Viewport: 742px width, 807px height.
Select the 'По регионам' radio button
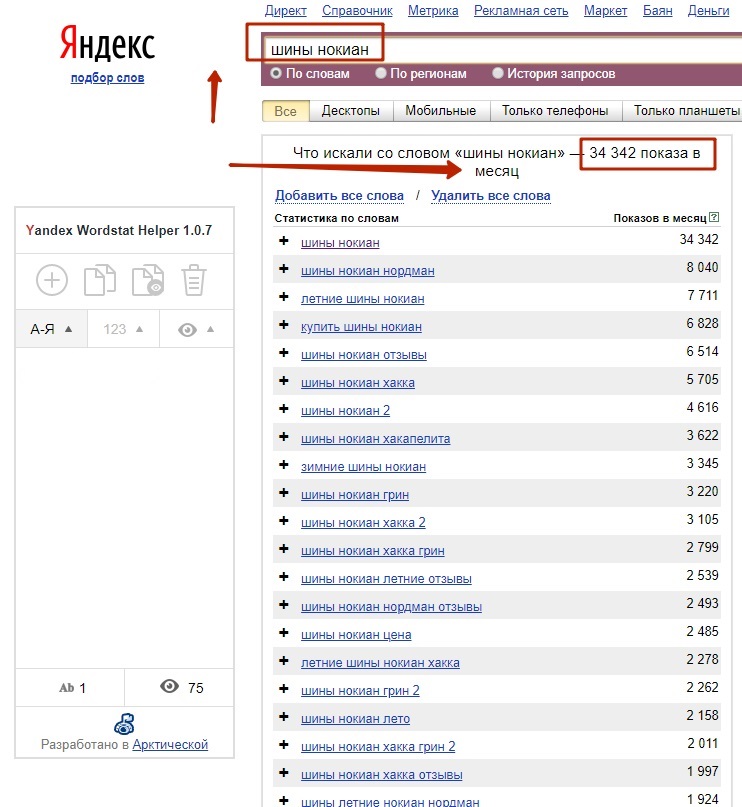[381, 73]
